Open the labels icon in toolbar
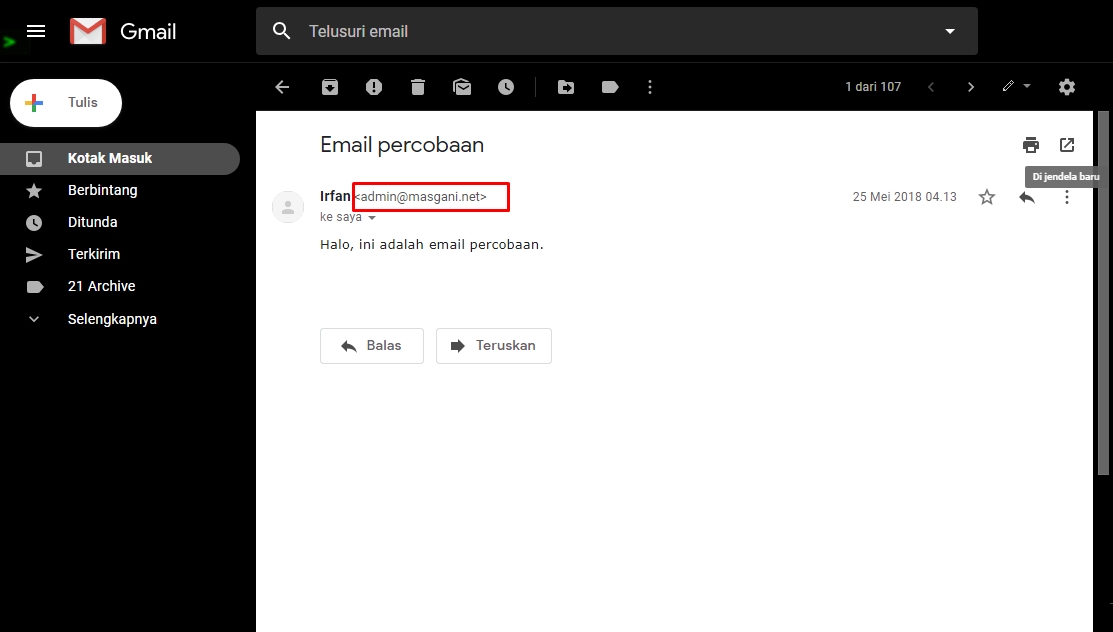The image size is (1113, 632). 610,87
